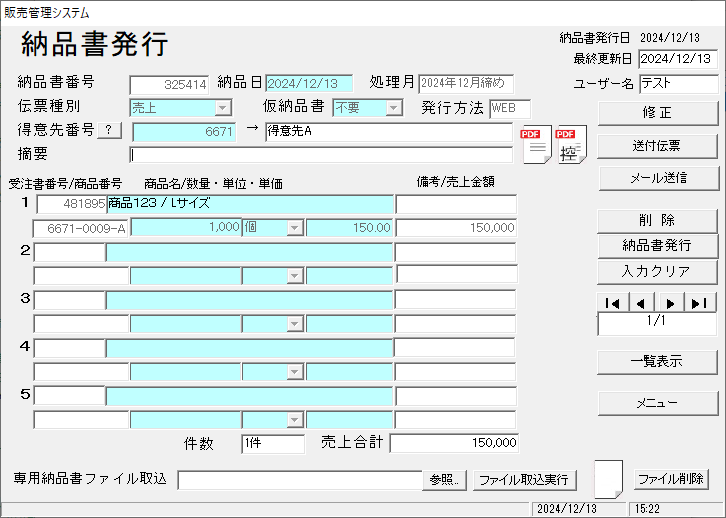Return to the メニュー
The height and width of the screenshot is (518, 726).
[658, 403]
